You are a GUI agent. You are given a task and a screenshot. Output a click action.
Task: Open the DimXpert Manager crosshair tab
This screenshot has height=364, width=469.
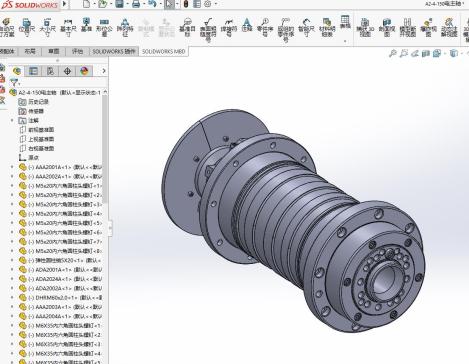pos(67,71)
